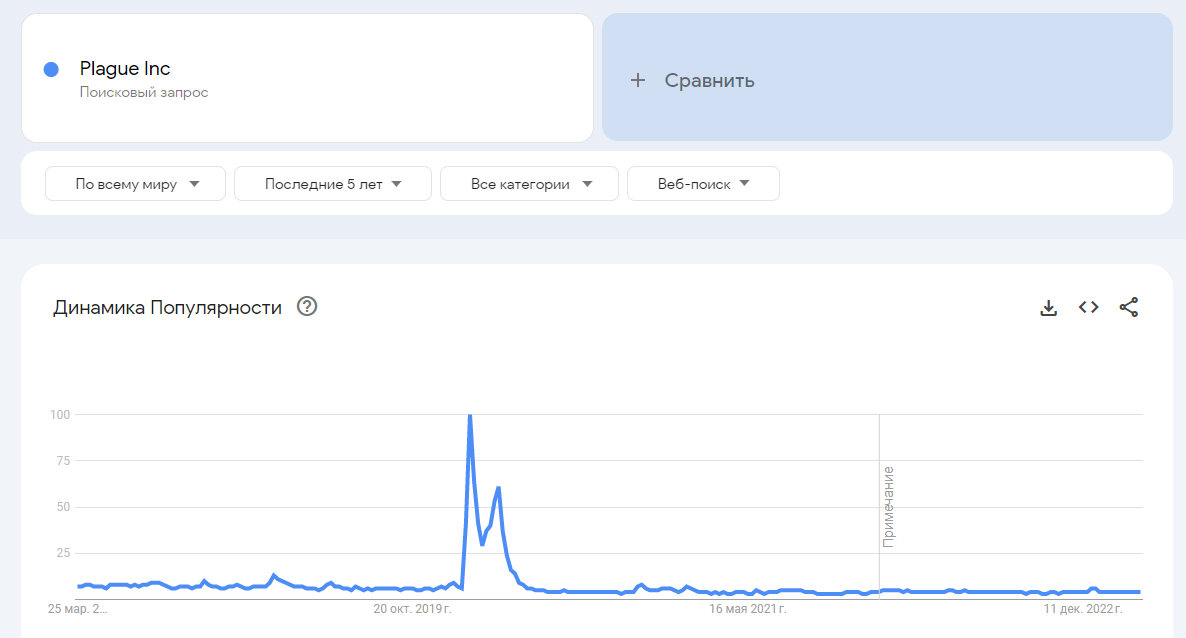Click the share chart icon

(x=1129, y=308)
